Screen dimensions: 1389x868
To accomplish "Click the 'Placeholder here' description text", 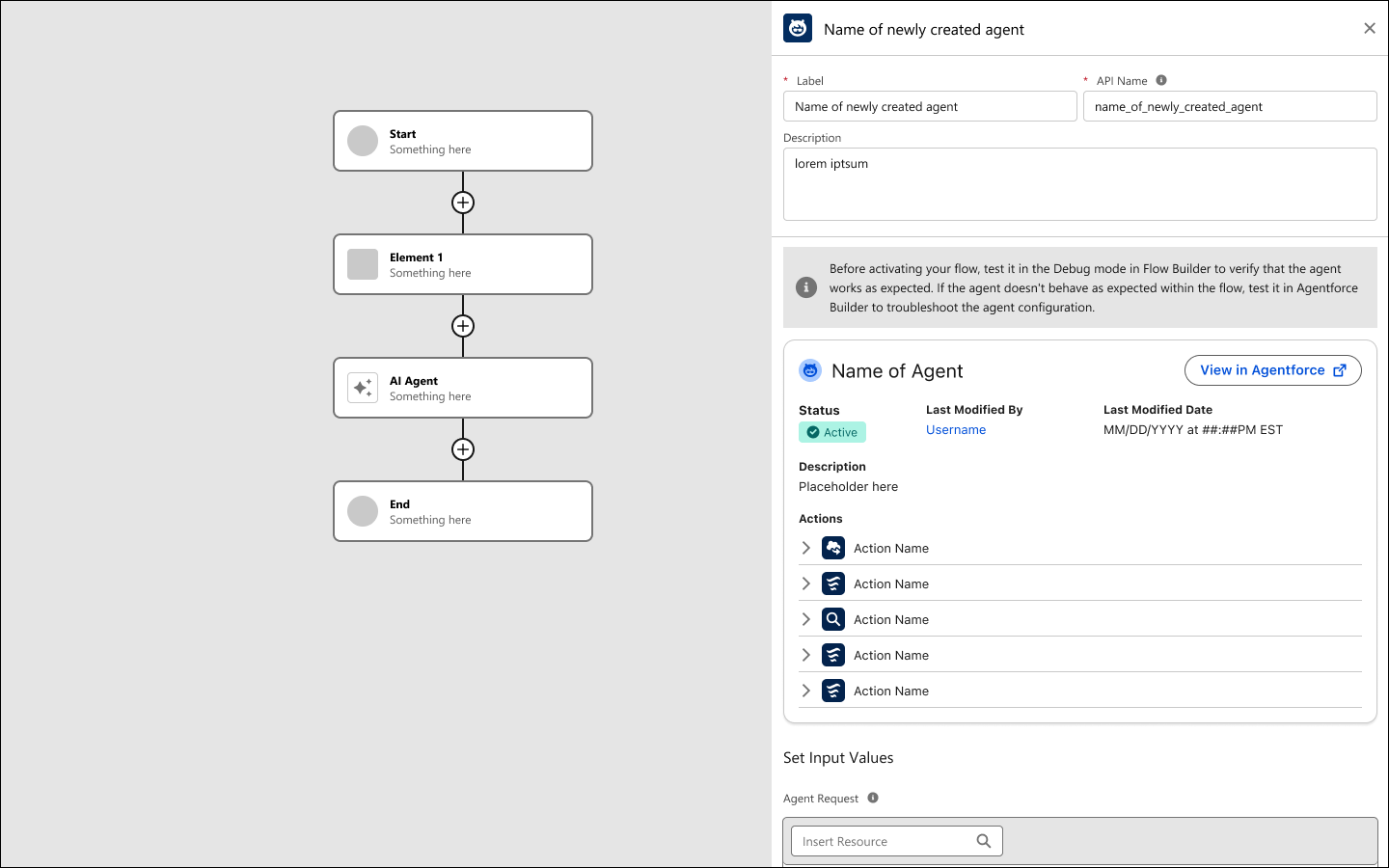I will point(849,487).
